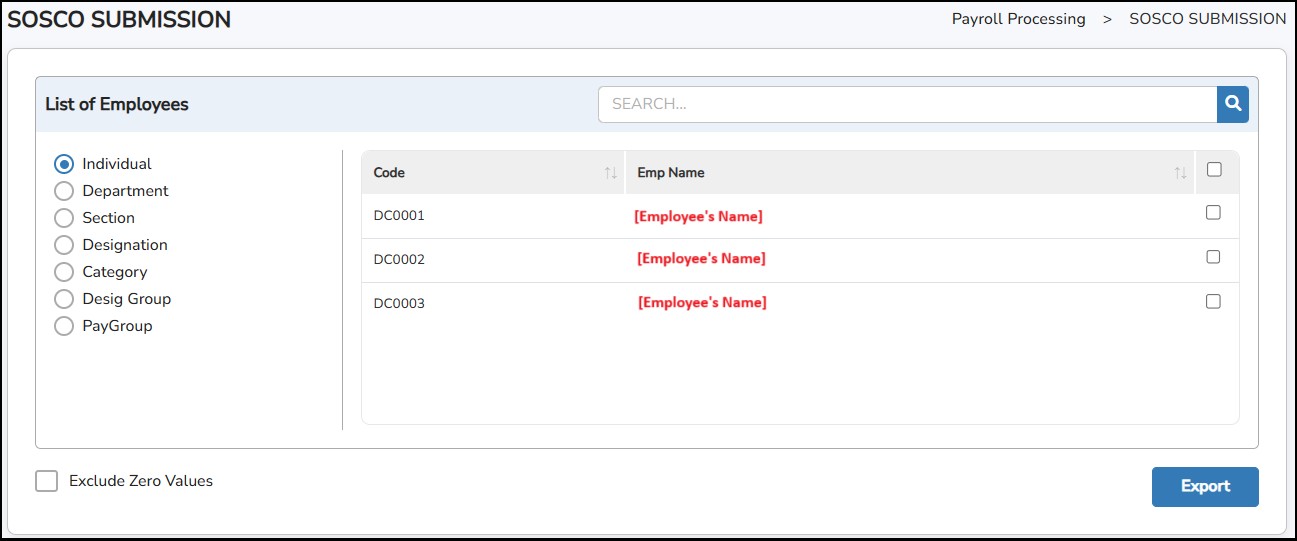Select the Individual radio option
Image resolution: width=1297 pixels, height=541 pixels.
click(64, 164)
